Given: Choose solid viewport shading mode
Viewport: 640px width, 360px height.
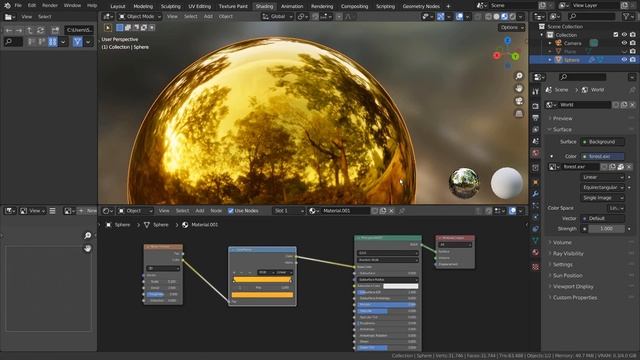Looking at the screenshot, I should [x=496, y=17].
